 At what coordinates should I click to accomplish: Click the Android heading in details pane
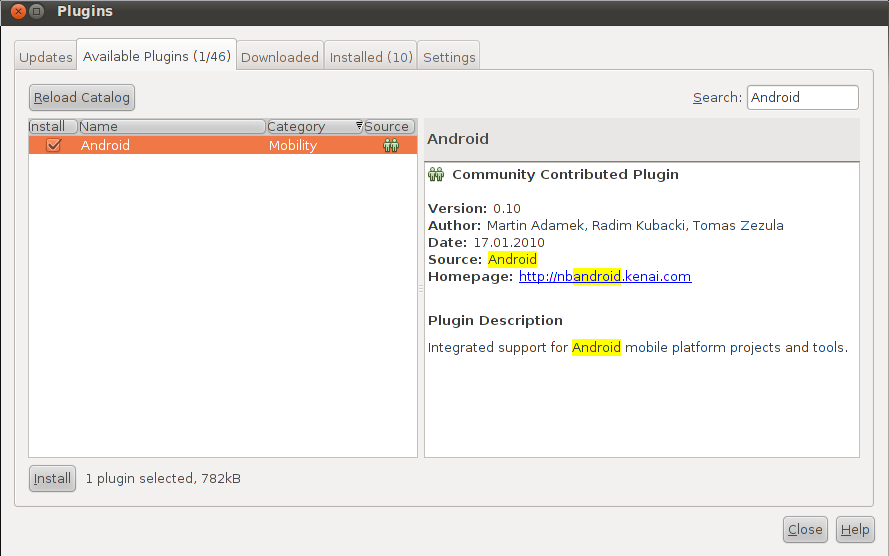(458, 139)
